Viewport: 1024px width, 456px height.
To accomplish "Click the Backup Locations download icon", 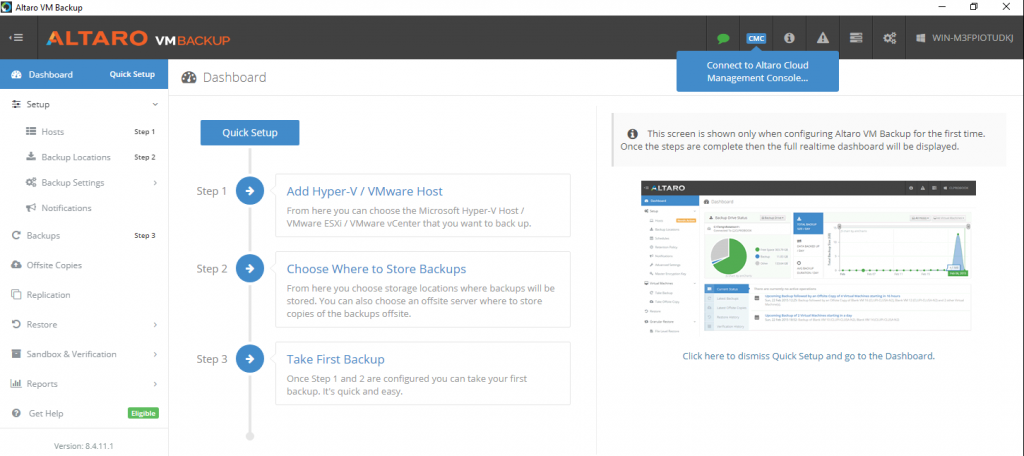I will click(x=31, y=157).
